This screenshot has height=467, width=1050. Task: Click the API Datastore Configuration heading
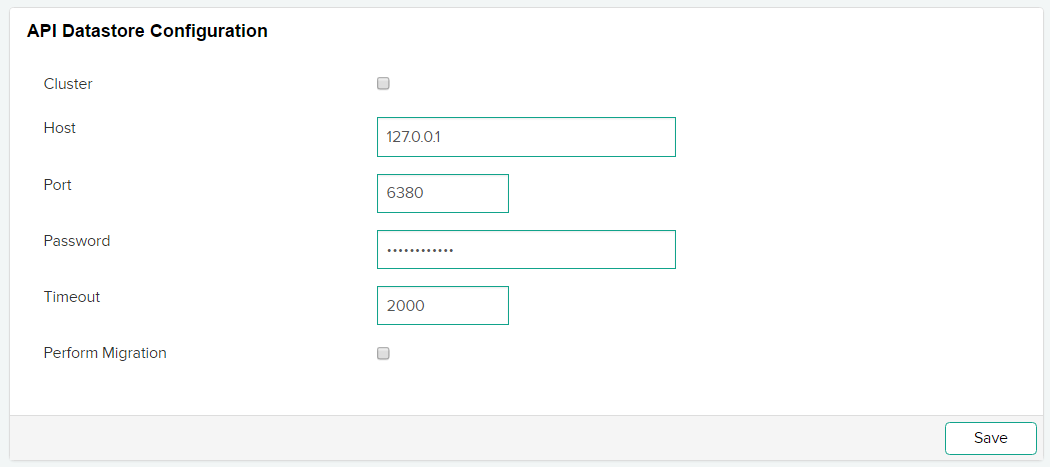click(147, 31)
